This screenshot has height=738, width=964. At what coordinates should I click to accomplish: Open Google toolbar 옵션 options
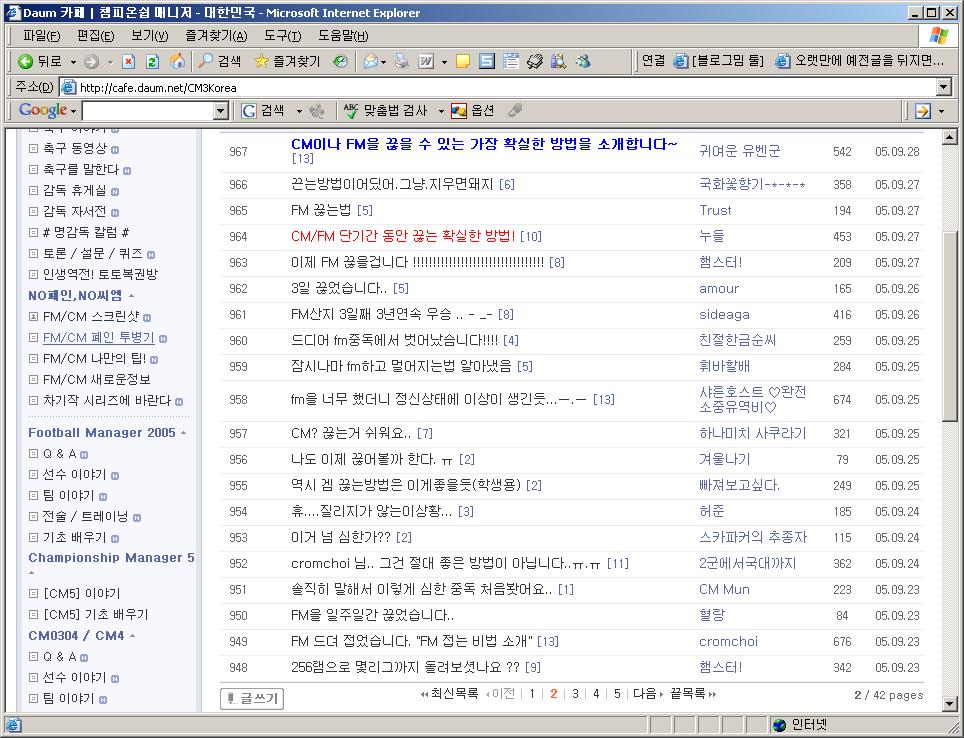472,111
